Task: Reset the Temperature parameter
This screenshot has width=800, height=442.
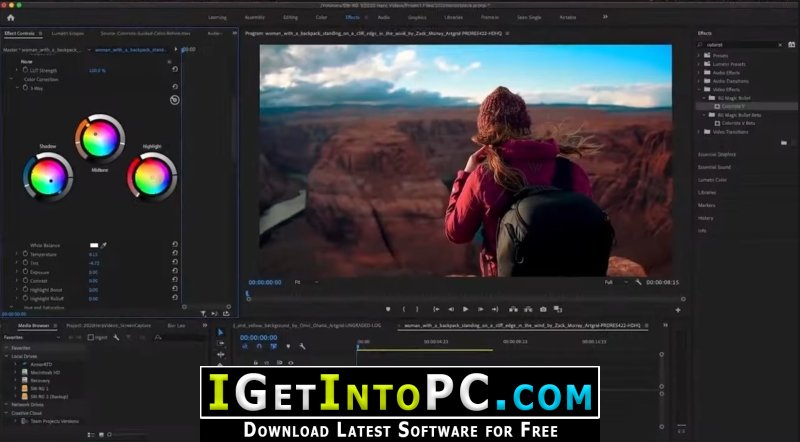Action: point(175,254)
